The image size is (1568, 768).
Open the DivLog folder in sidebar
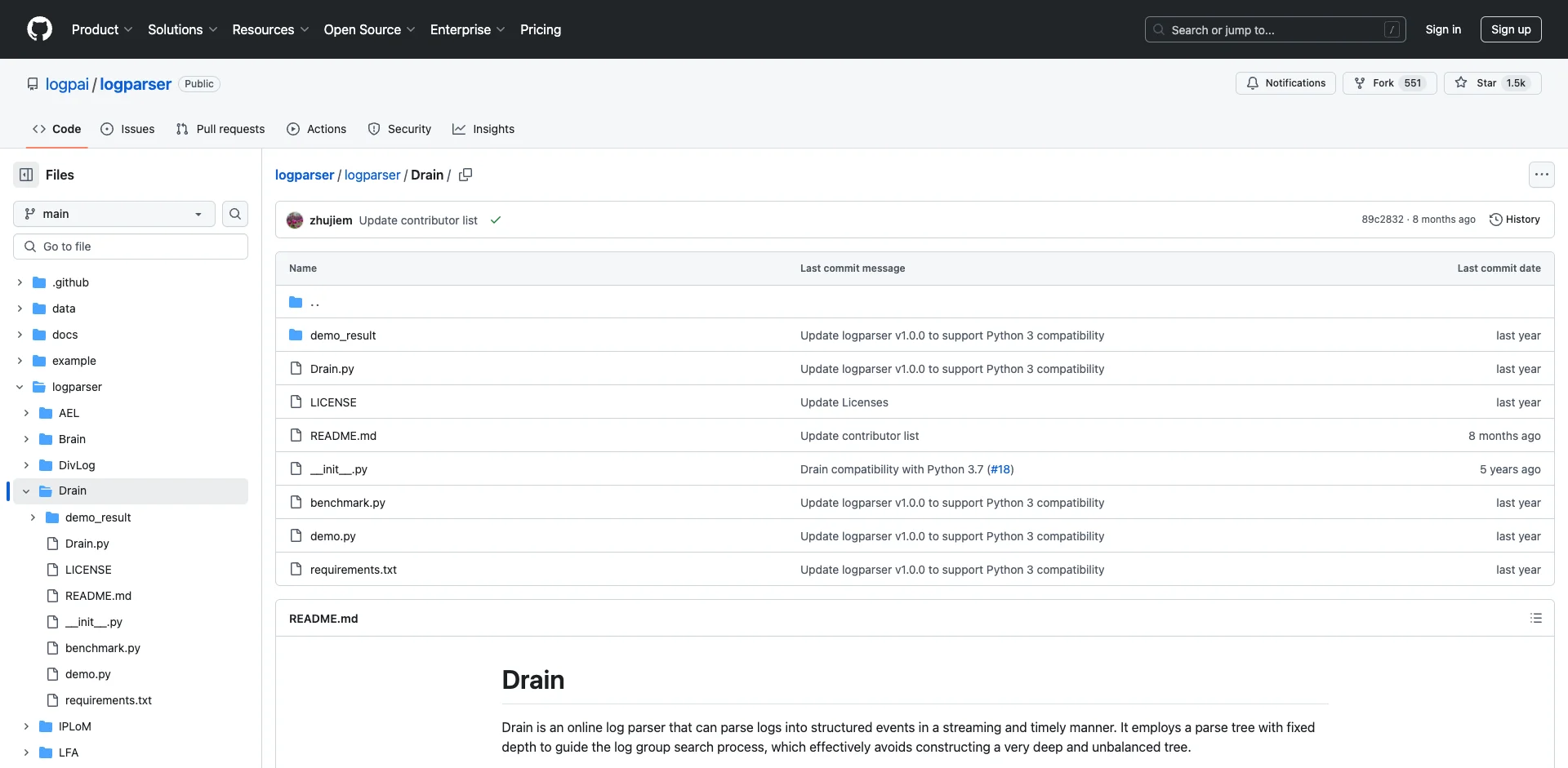[77, 465]
